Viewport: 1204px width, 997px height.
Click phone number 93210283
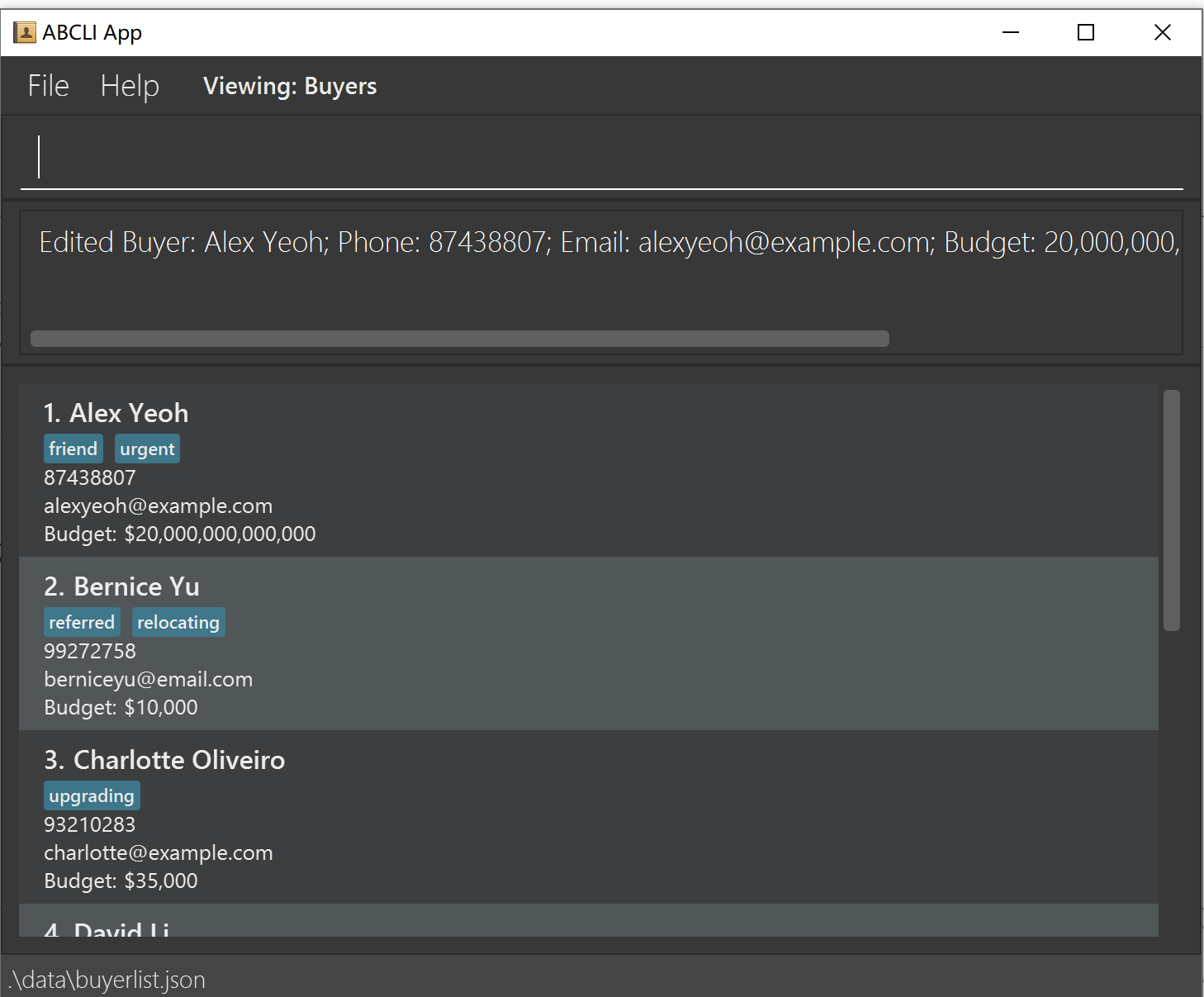click(89, 824)
